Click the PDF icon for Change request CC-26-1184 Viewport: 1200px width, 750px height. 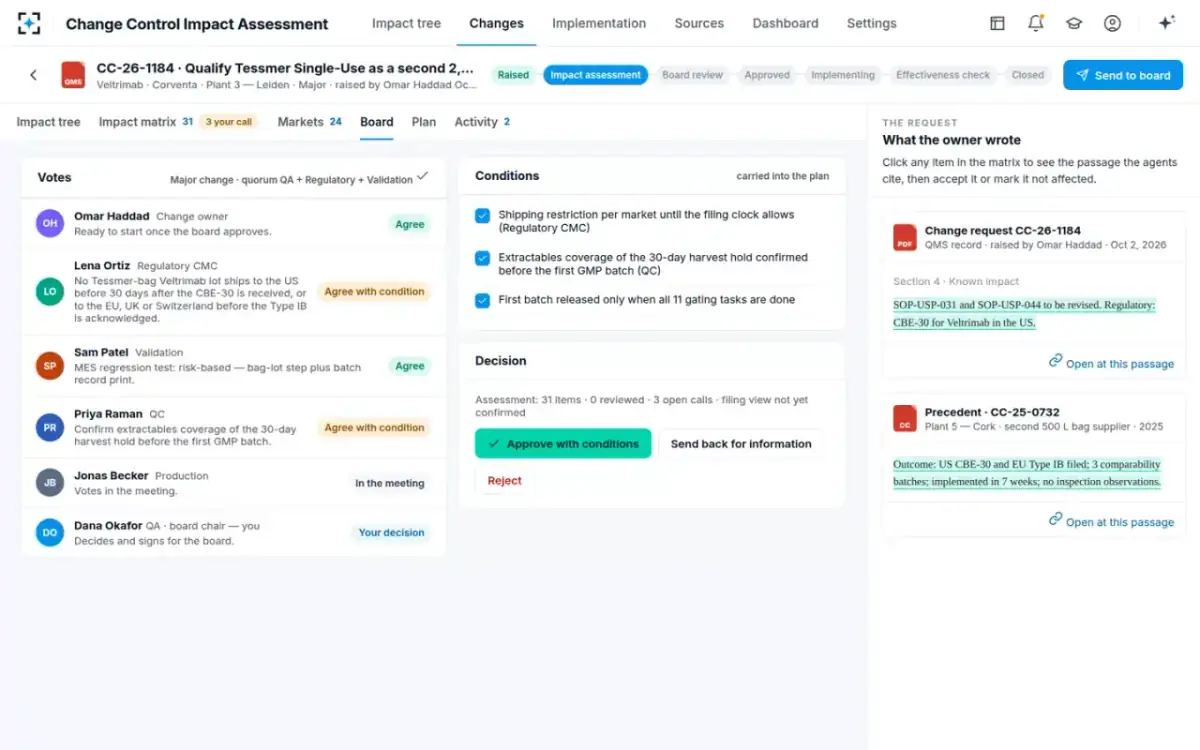tap(905, 237)
